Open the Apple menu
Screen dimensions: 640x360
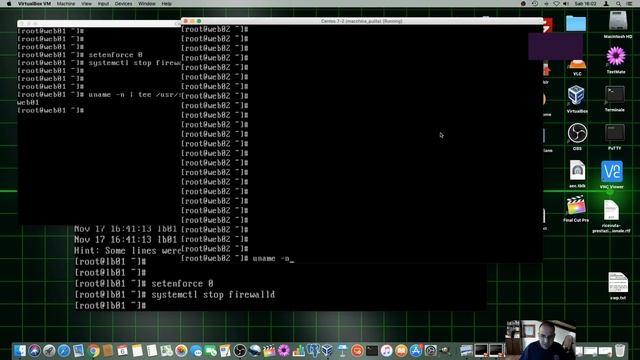tap(9, 4)
